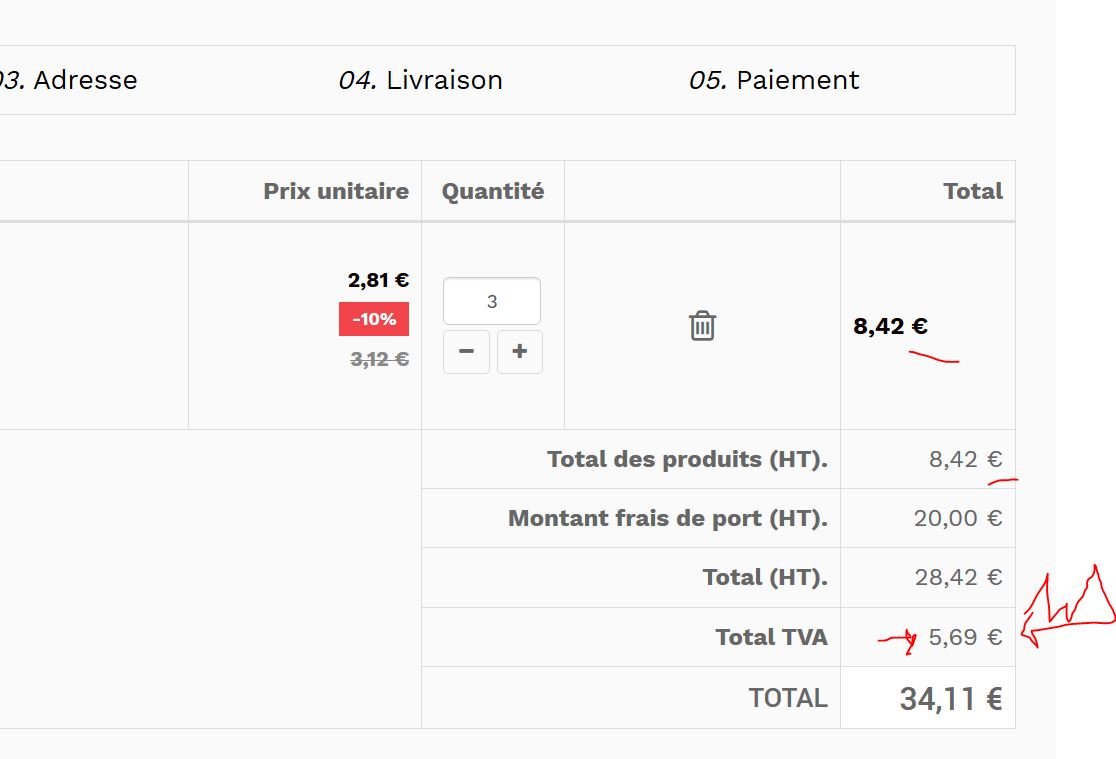Click the Prix unitaire column header
The height and width of the screenshot is (759, 1116).
[x=336, y=191]
